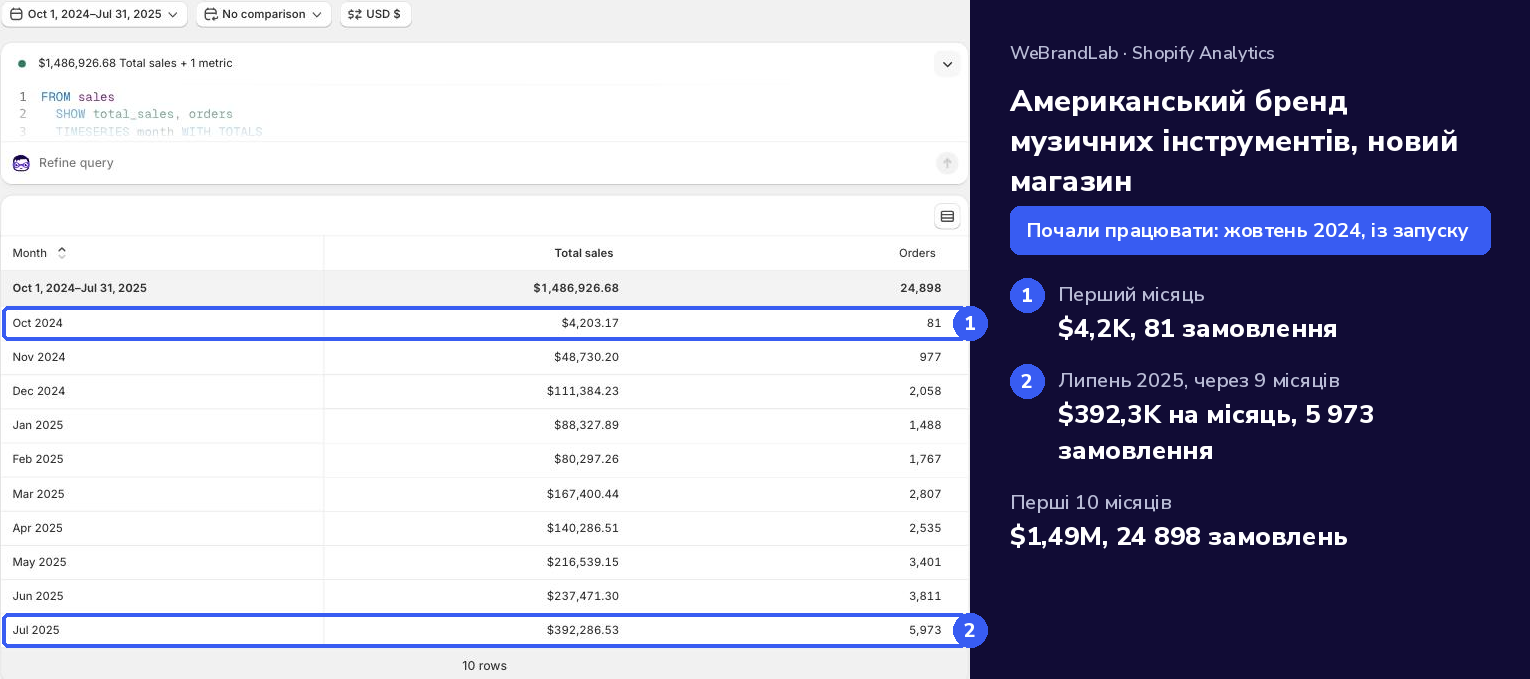Click the Почали працювати: жовтень 2024 badge
This screenshot has width=1530, height=679.
click(x=1250, y=231)
